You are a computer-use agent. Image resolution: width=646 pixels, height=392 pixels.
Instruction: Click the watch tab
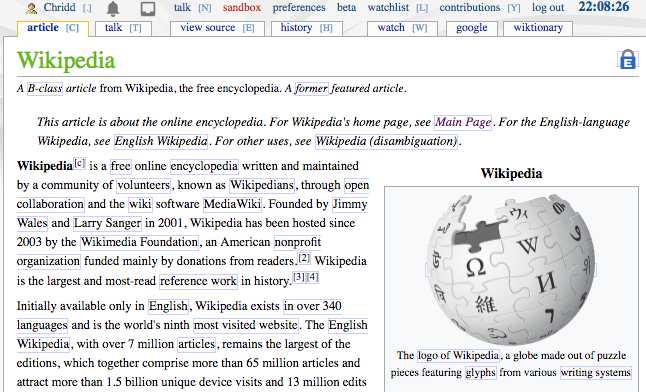click(402, 28)
